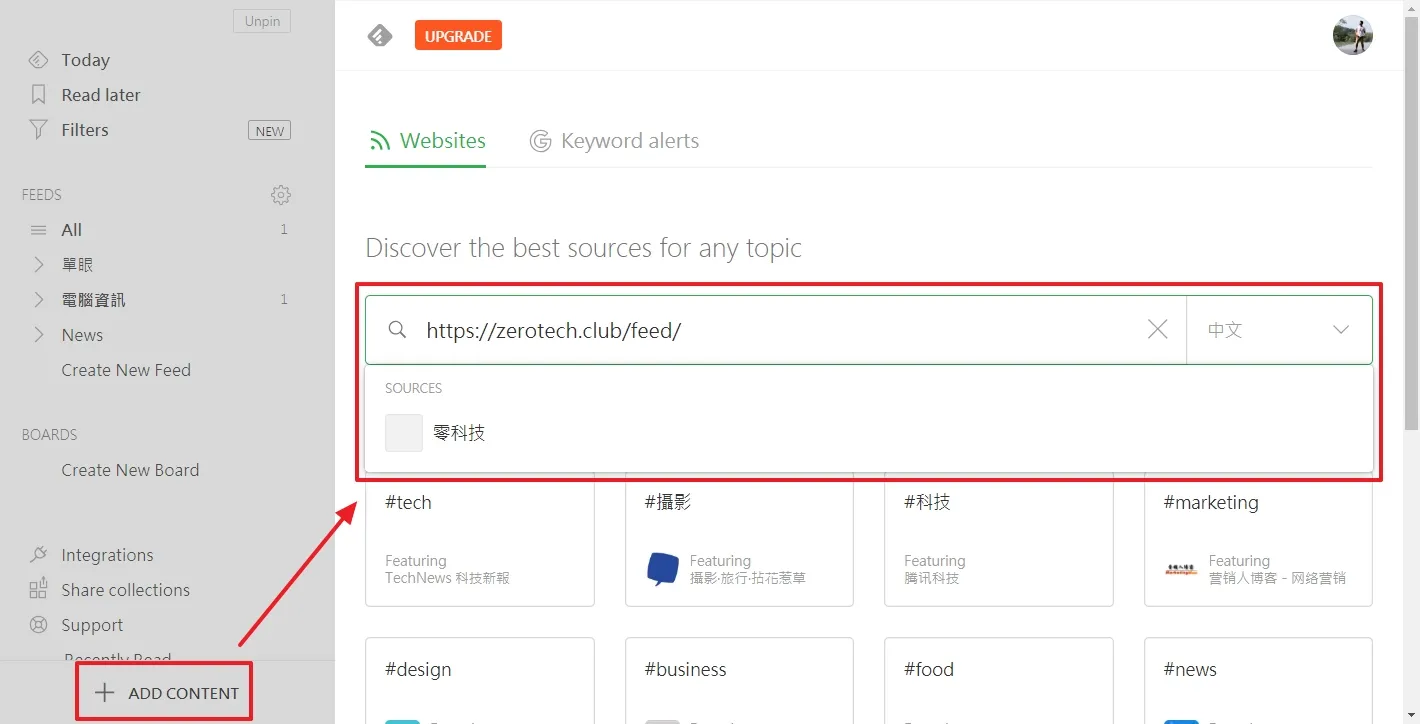Expand the 單眼 feed folder
Screen dimensions: 1420x724
38,265
